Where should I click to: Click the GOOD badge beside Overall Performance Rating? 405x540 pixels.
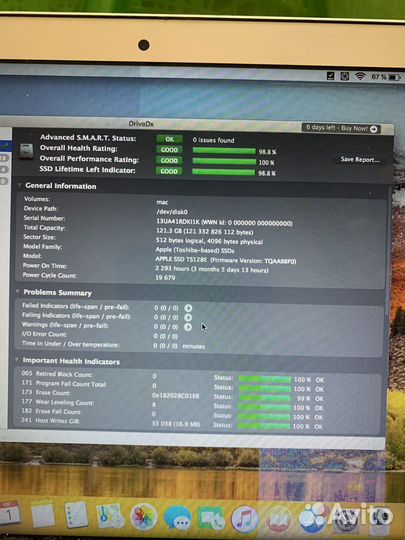pyautogui.click(x=169, y=160)
